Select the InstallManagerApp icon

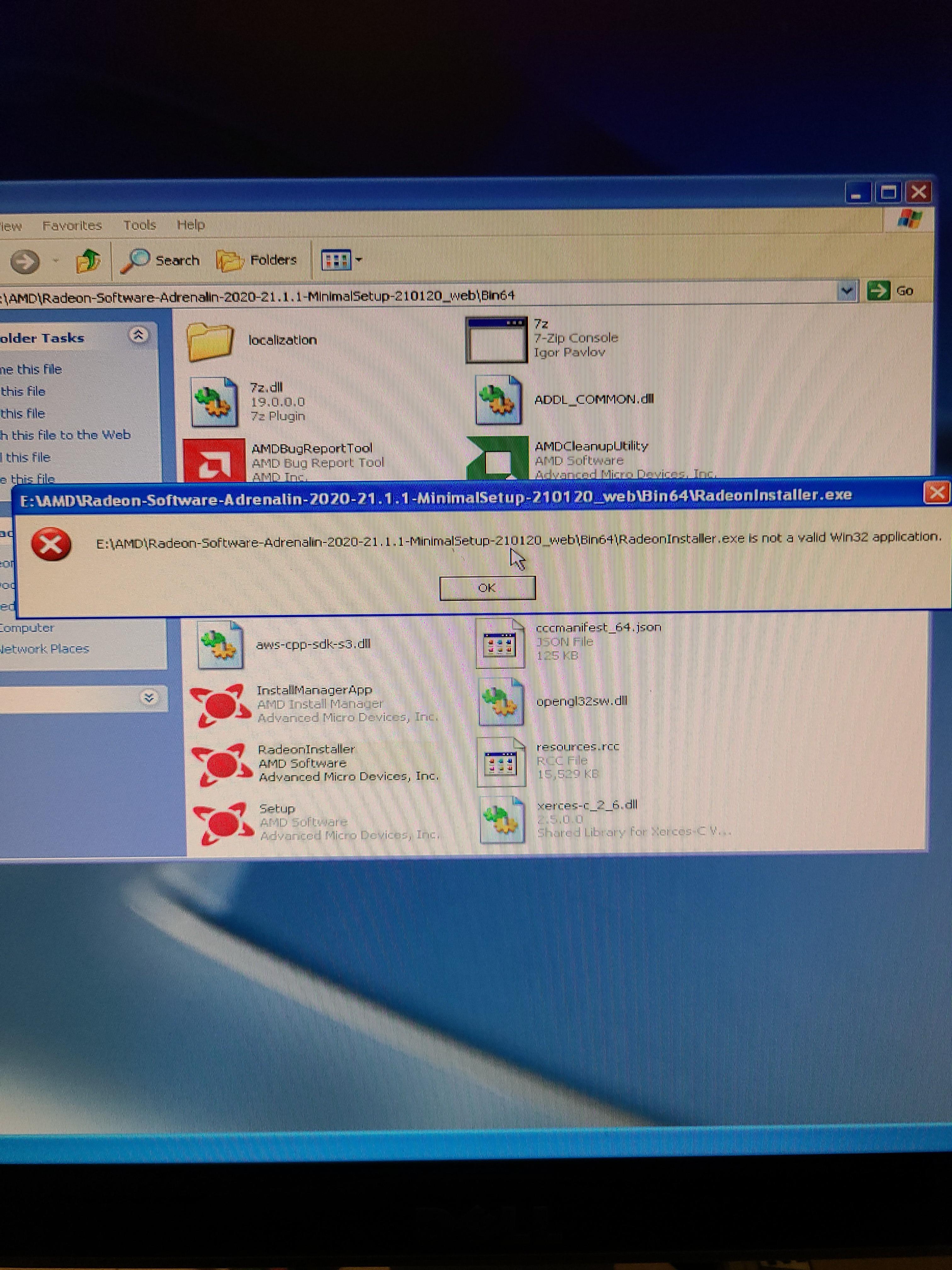[221, 705]
